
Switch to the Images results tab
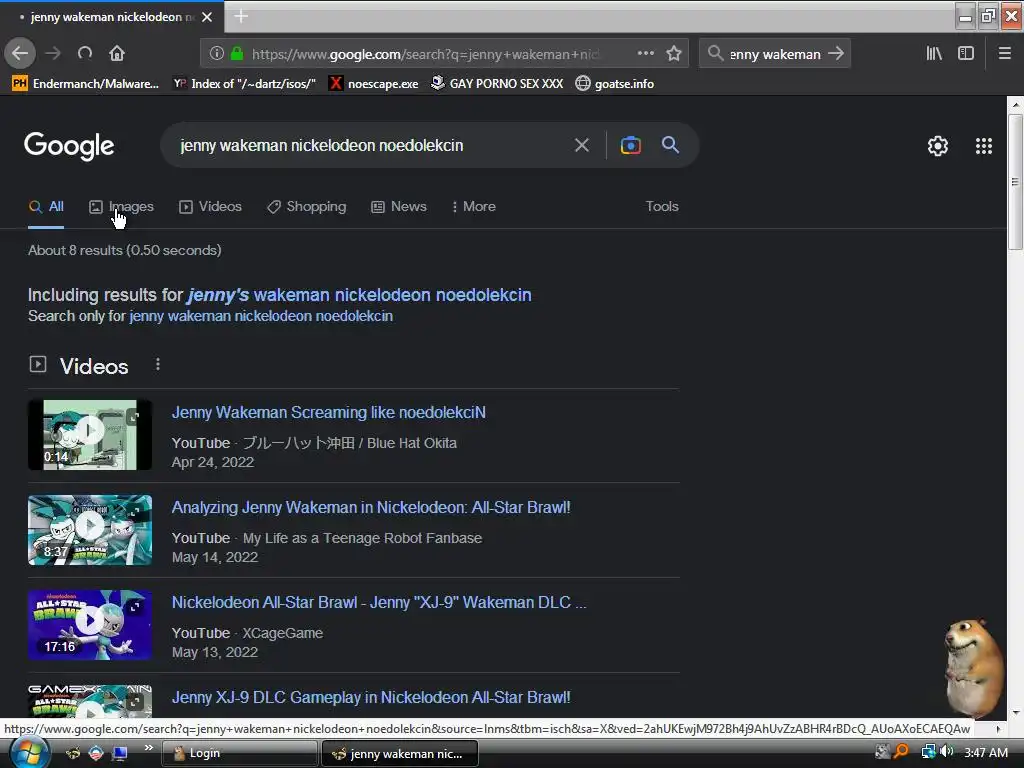pos(121,206)
